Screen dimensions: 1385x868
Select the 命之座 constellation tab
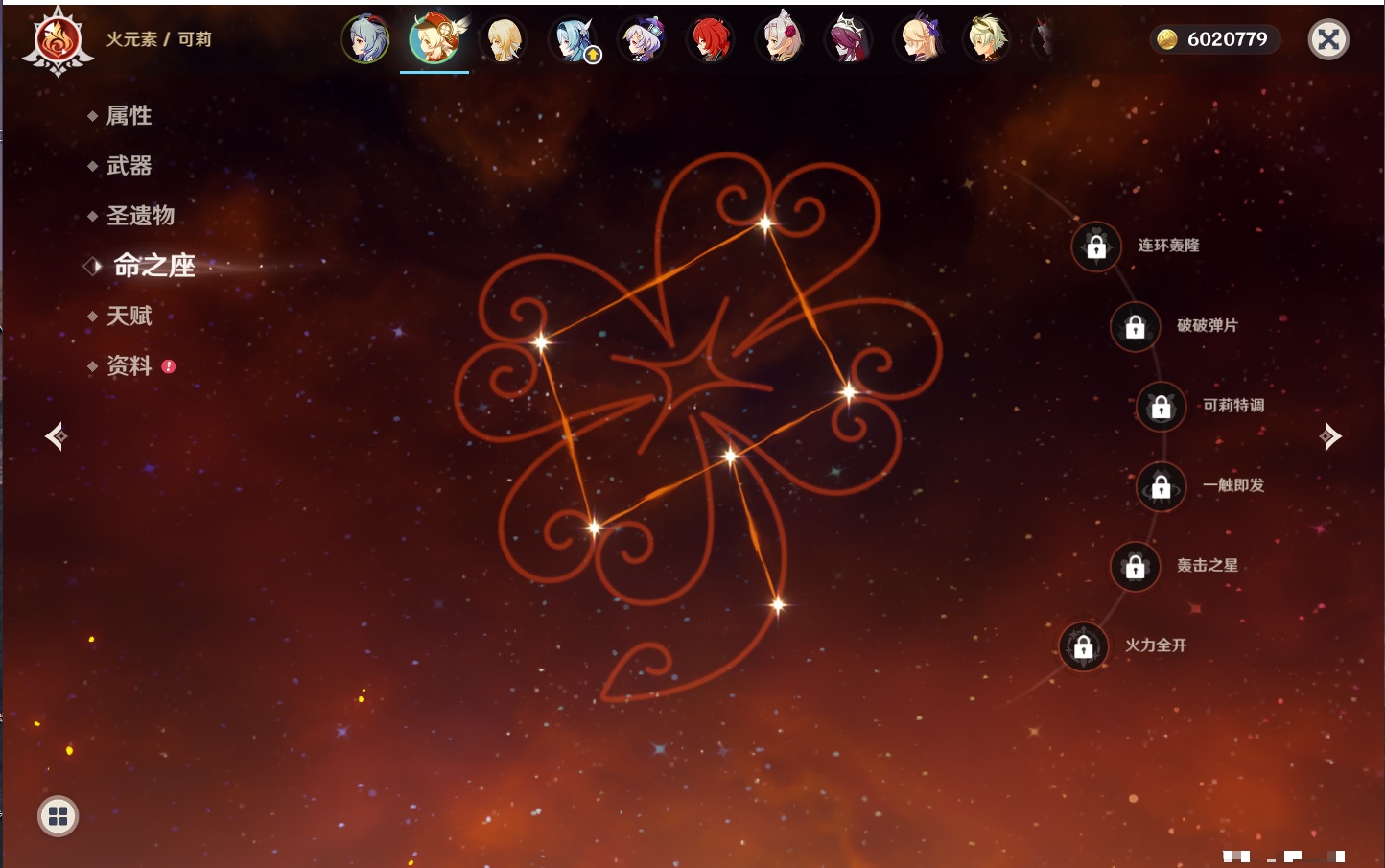153,266
